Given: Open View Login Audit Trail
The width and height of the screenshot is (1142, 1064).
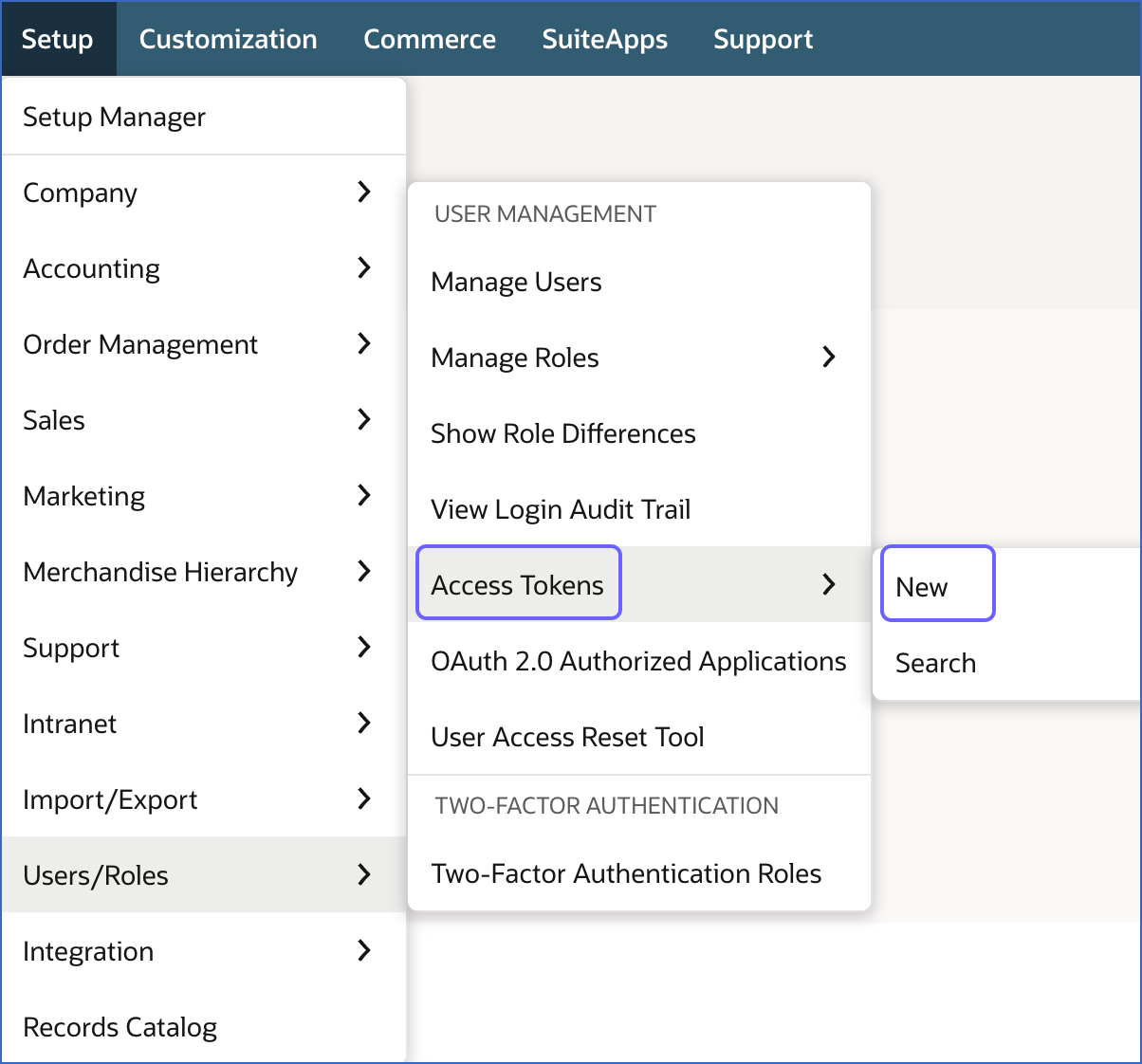Looking at the screenshot, I should 561,509.
